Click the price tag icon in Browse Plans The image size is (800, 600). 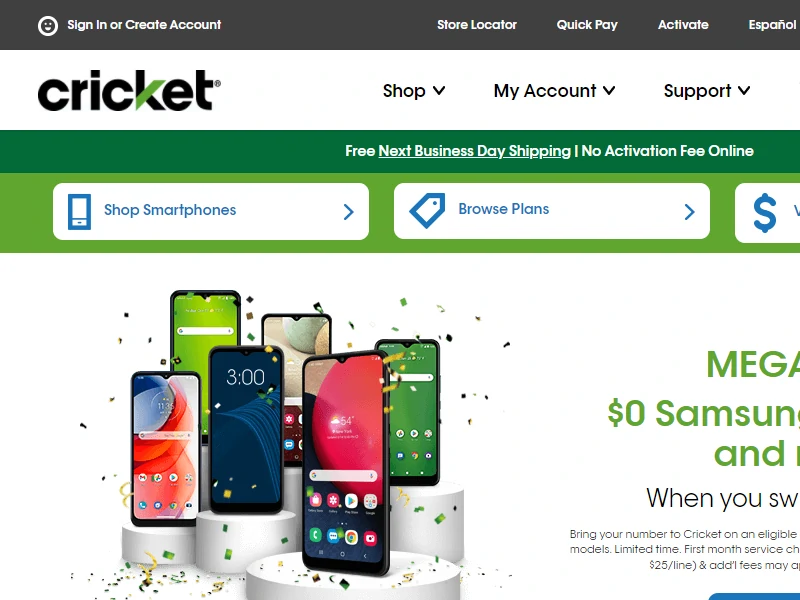428,210
